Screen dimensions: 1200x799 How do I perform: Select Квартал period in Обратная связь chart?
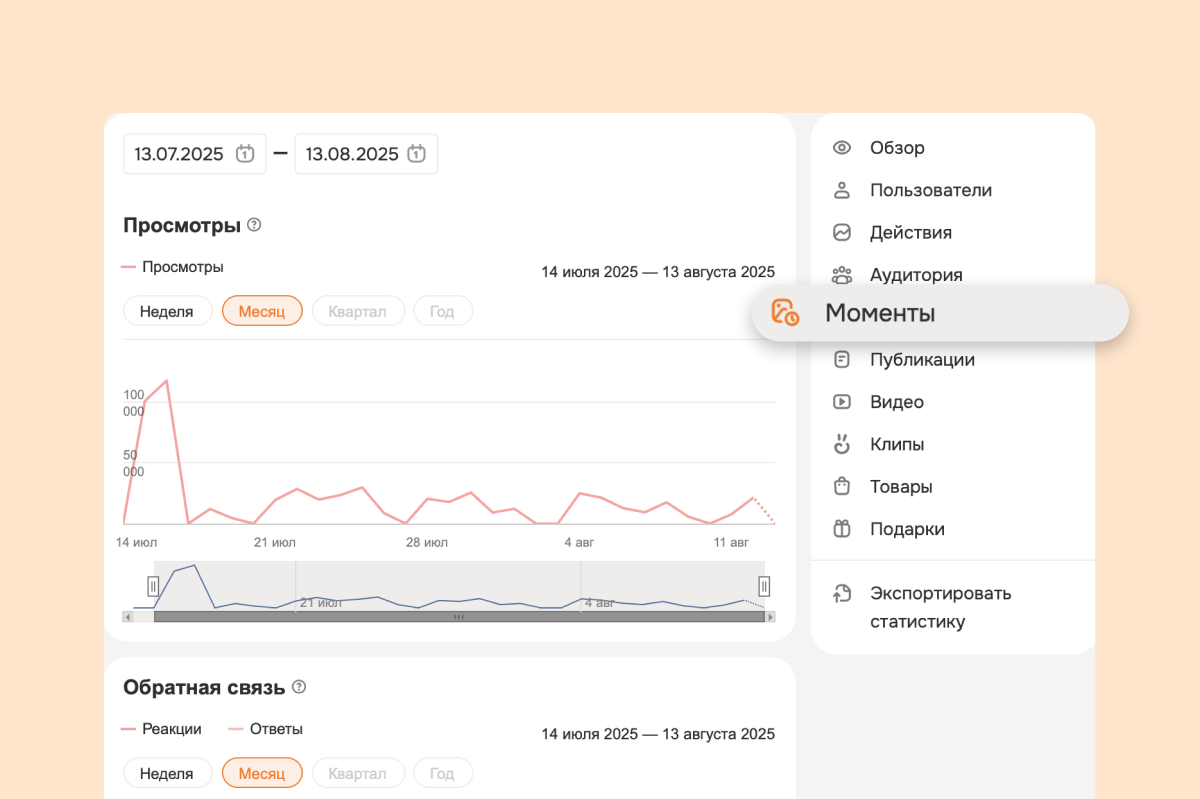pos(358,773)
